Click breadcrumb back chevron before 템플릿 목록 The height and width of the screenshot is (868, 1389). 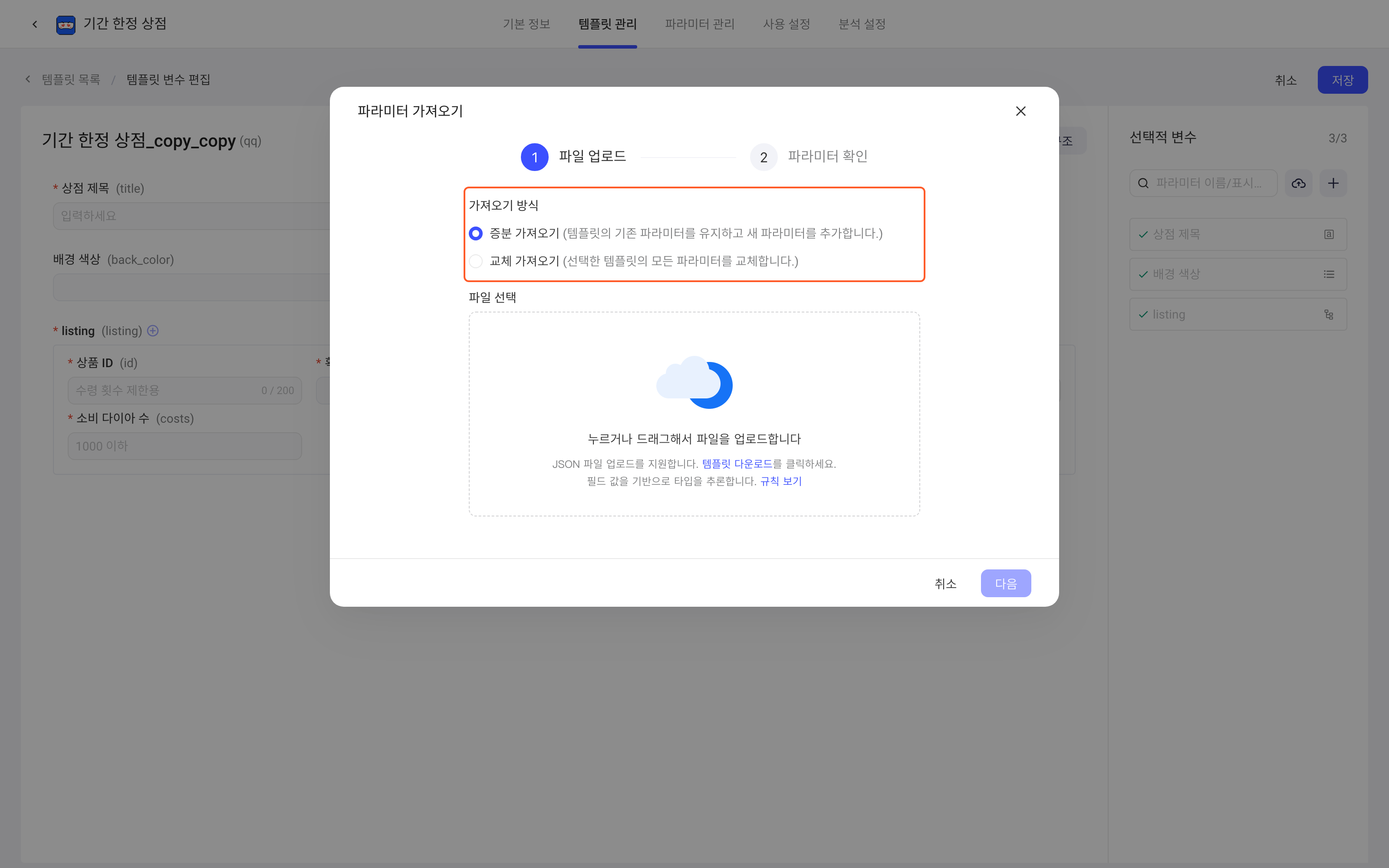[27, 79]
